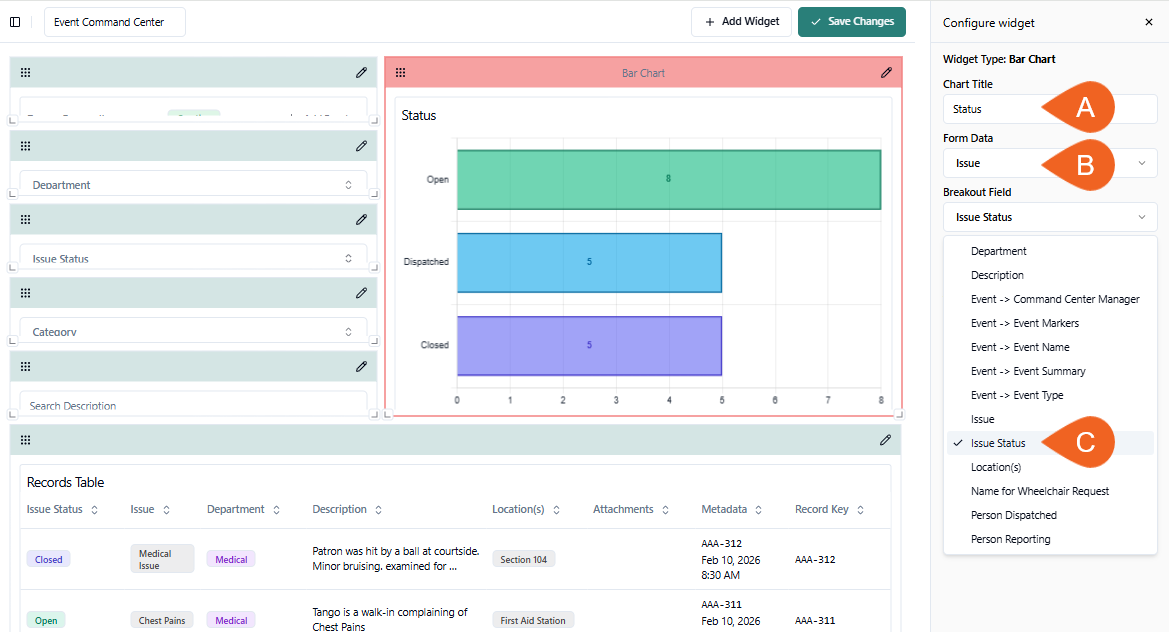Screen dimensions: 1169x632
Task: Click the Add Widget button
Action: pos(741,22)
